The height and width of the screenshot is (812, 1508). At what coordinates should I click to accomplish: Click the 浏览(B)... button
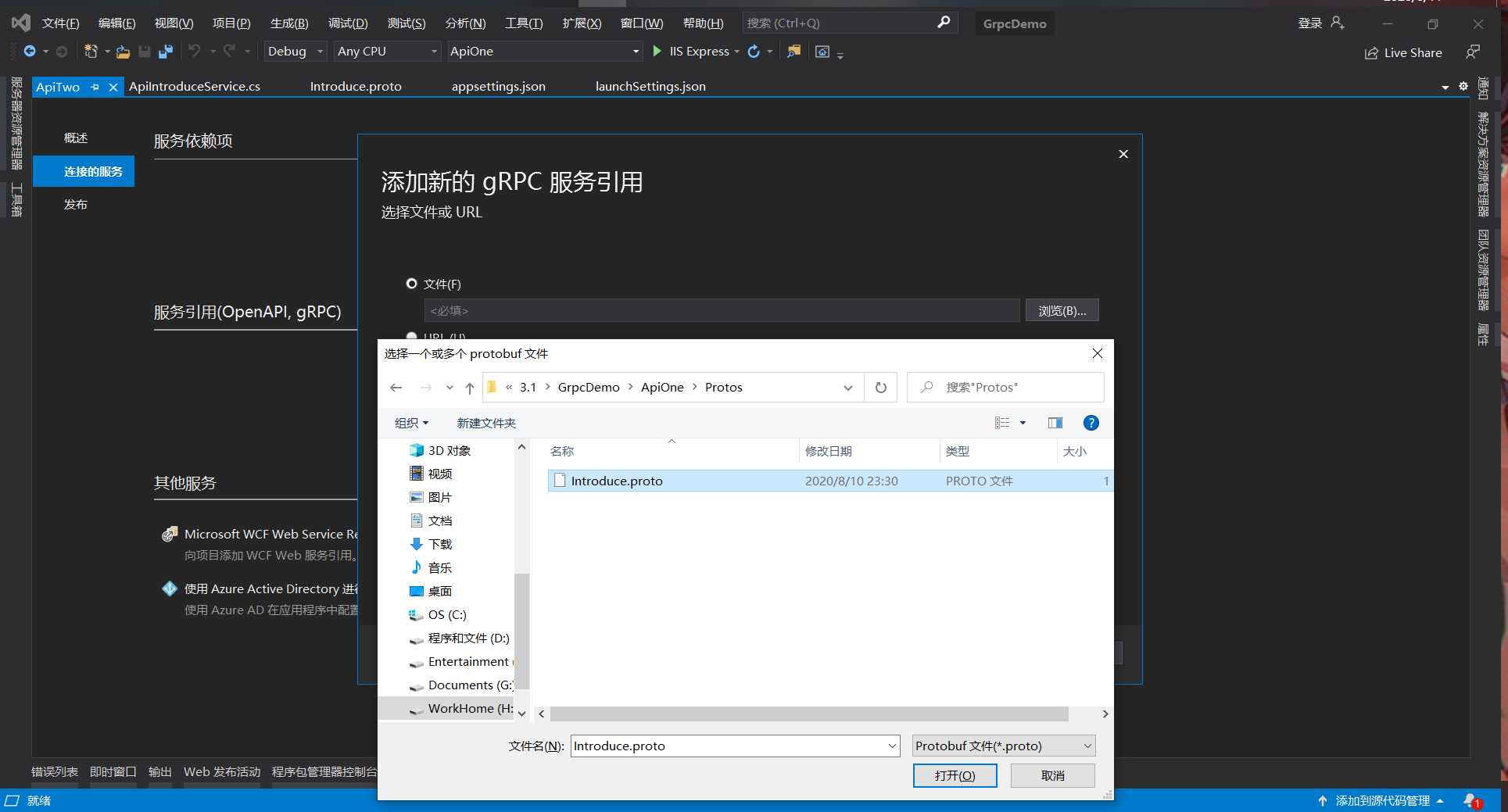1062,310
